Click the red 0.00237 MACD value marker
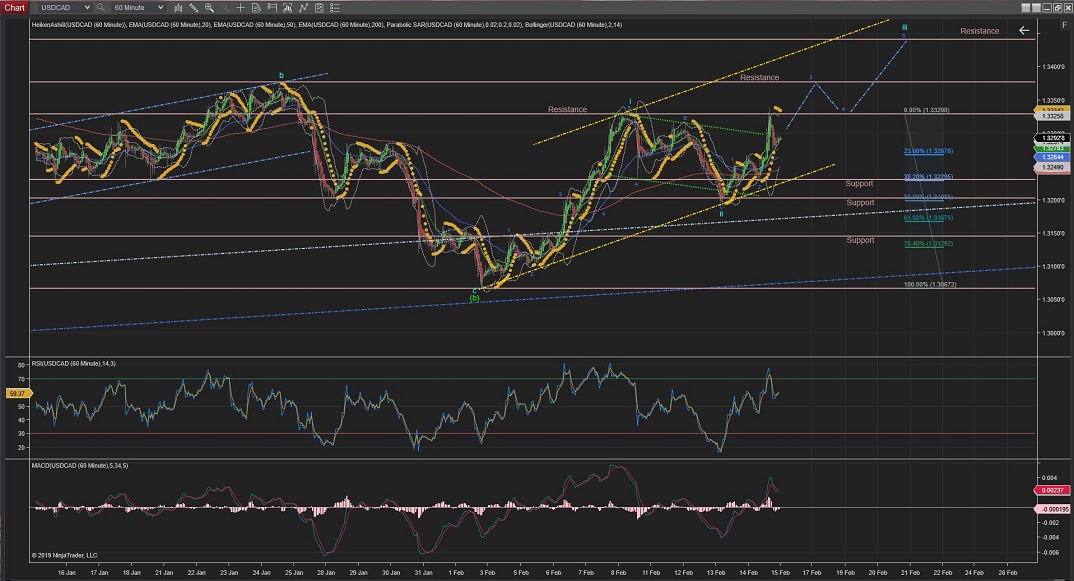Image resolution: width=1074 pixels, height=581 pixels. [1050, 490]
